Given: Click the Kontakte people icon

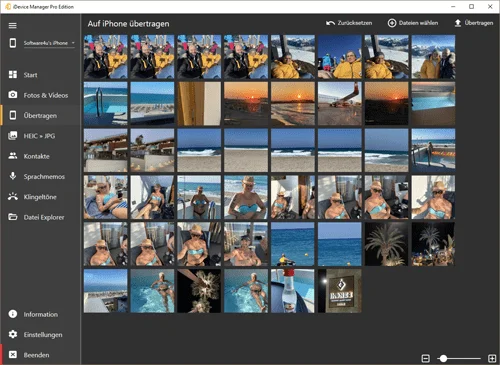Looking at the screenshot, I should pyautogui.click(x=13, y=156).
